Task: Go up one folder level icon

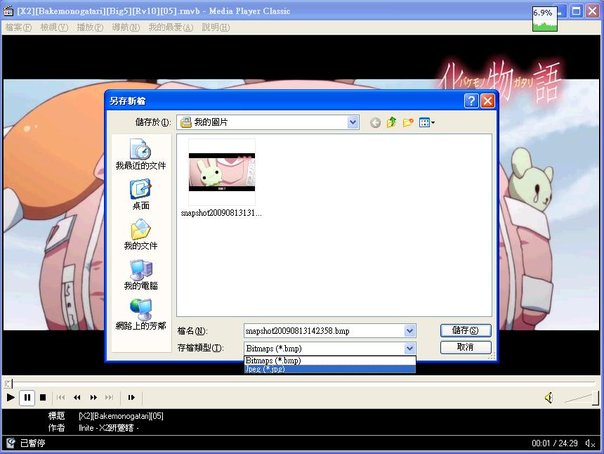Action: [x=391, y=122]
